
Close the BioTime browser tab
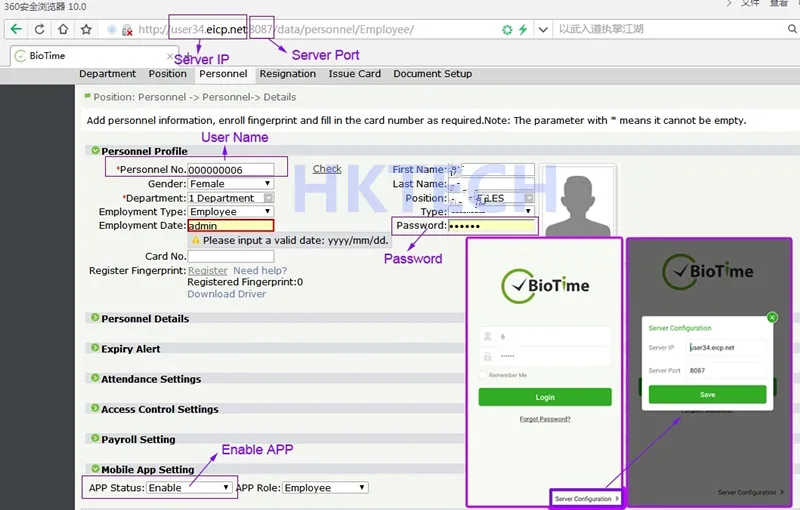click(170, 56)
